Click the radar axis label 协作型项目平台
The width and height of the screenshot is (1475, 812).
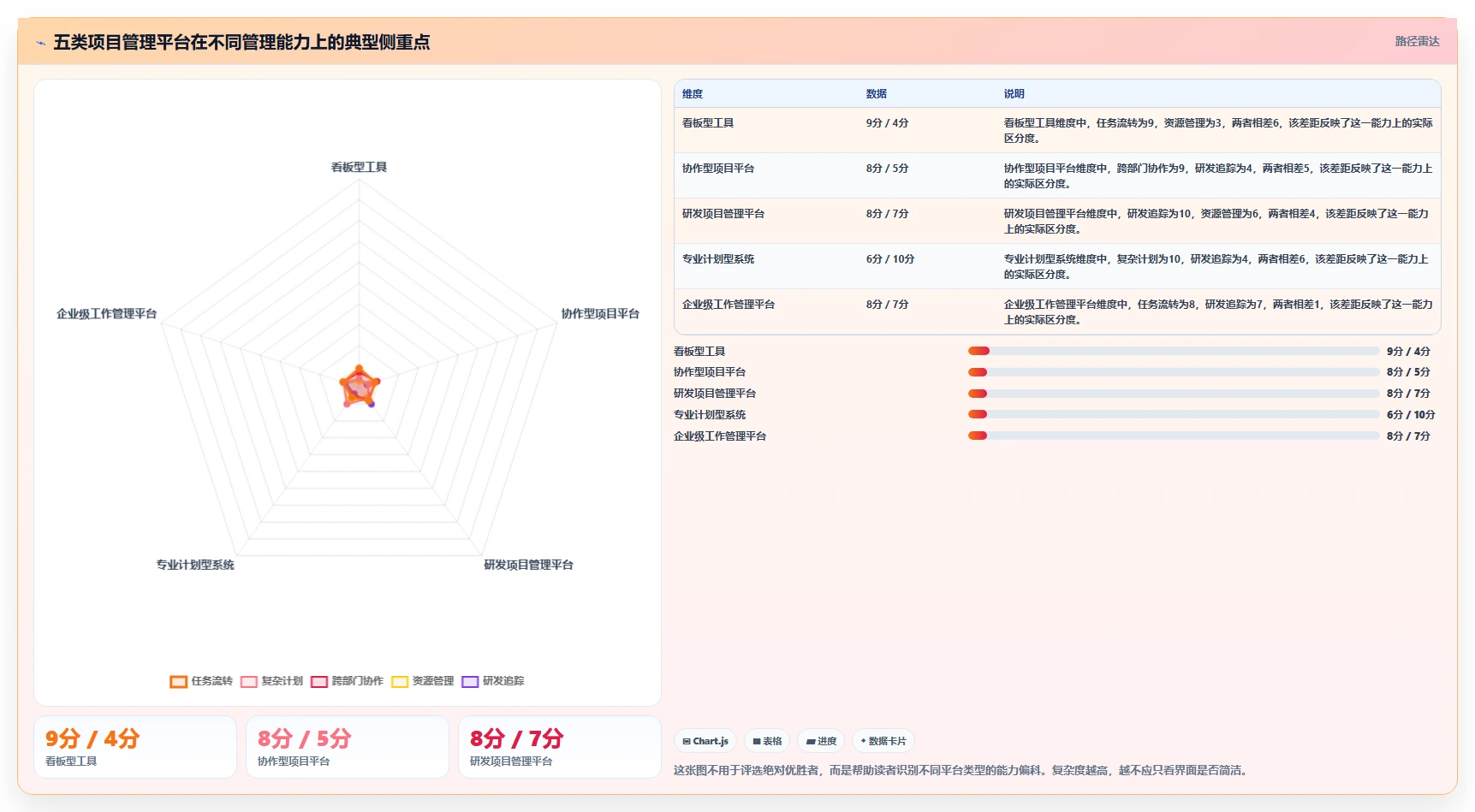click(600, 314)
